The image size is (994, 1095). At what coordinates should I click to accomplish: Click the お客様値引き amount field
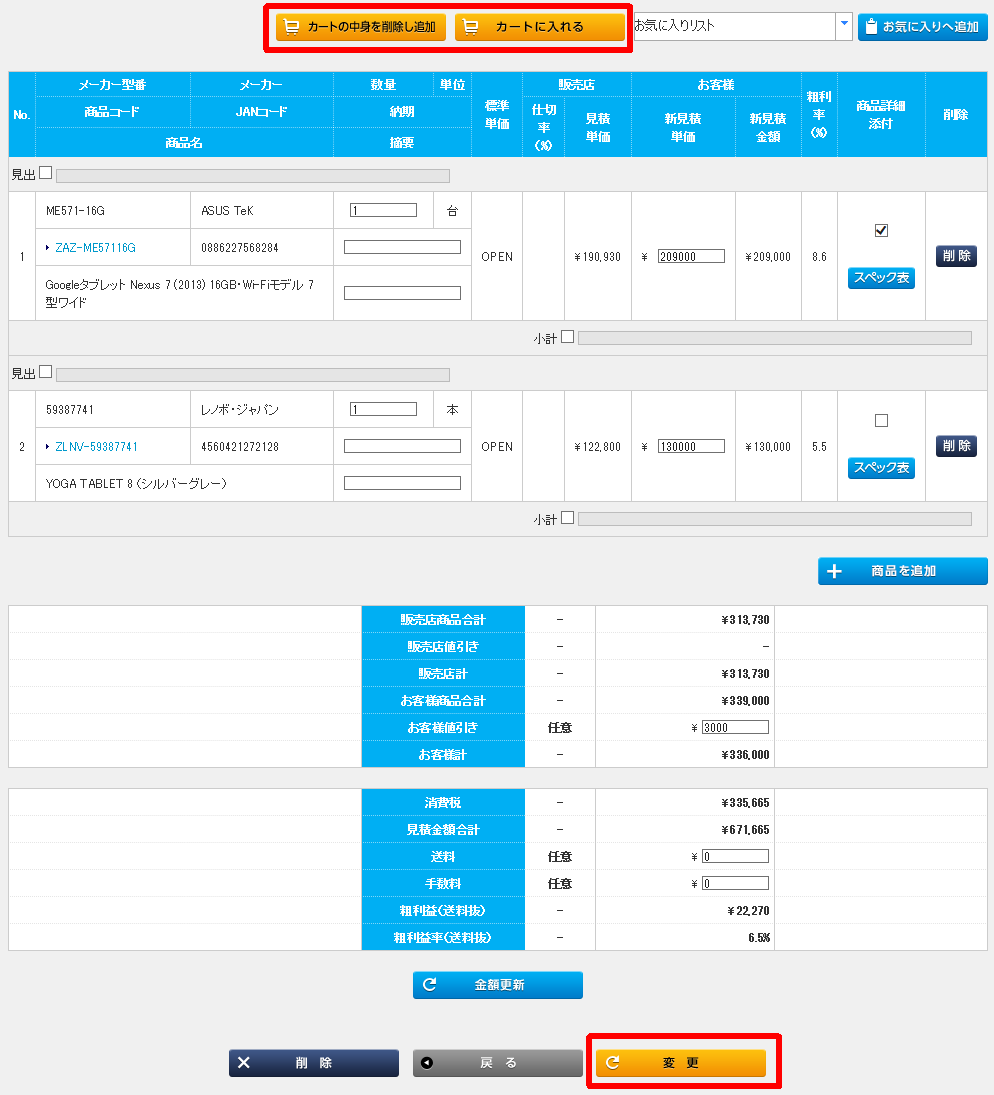(735, 728)
